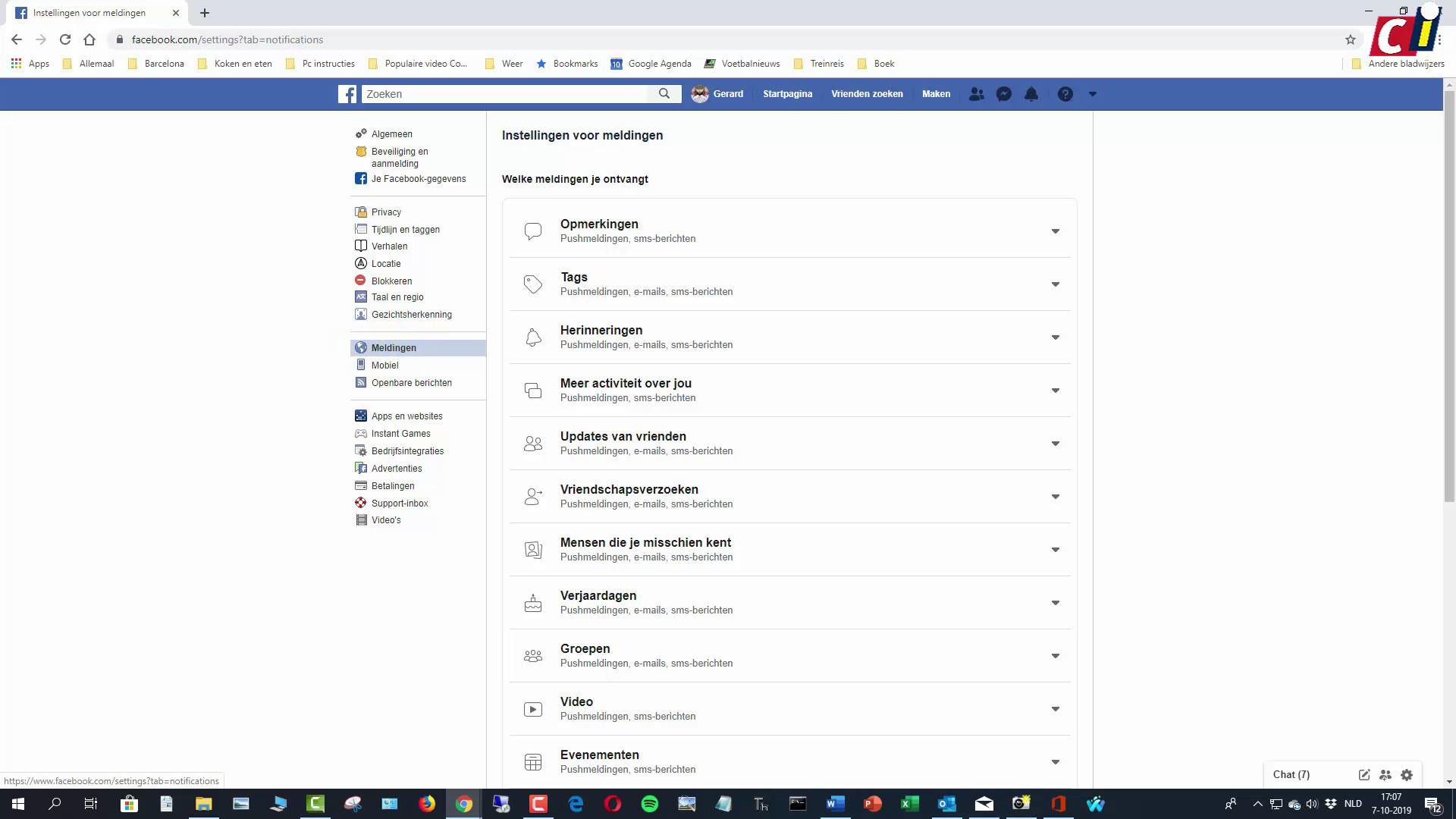1456x819 pixels.
Task: Click the Support-inbox lifebuoy icon
Action: [361, 503]
